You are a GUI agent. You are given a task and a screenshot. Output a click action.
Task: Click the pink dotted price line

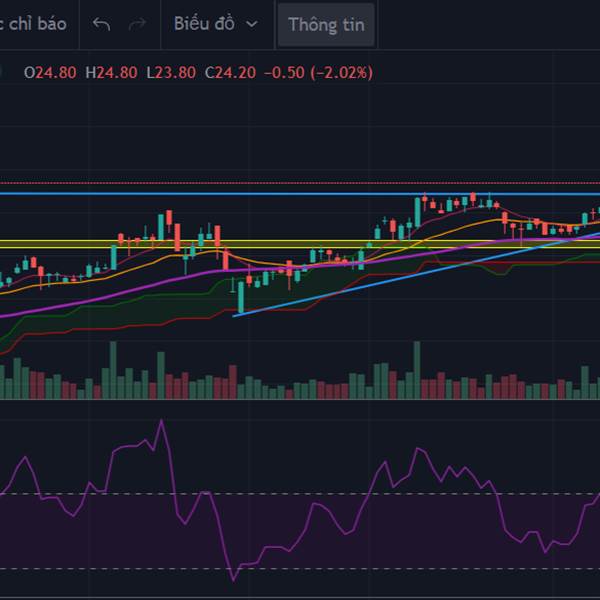coord(300,183)
